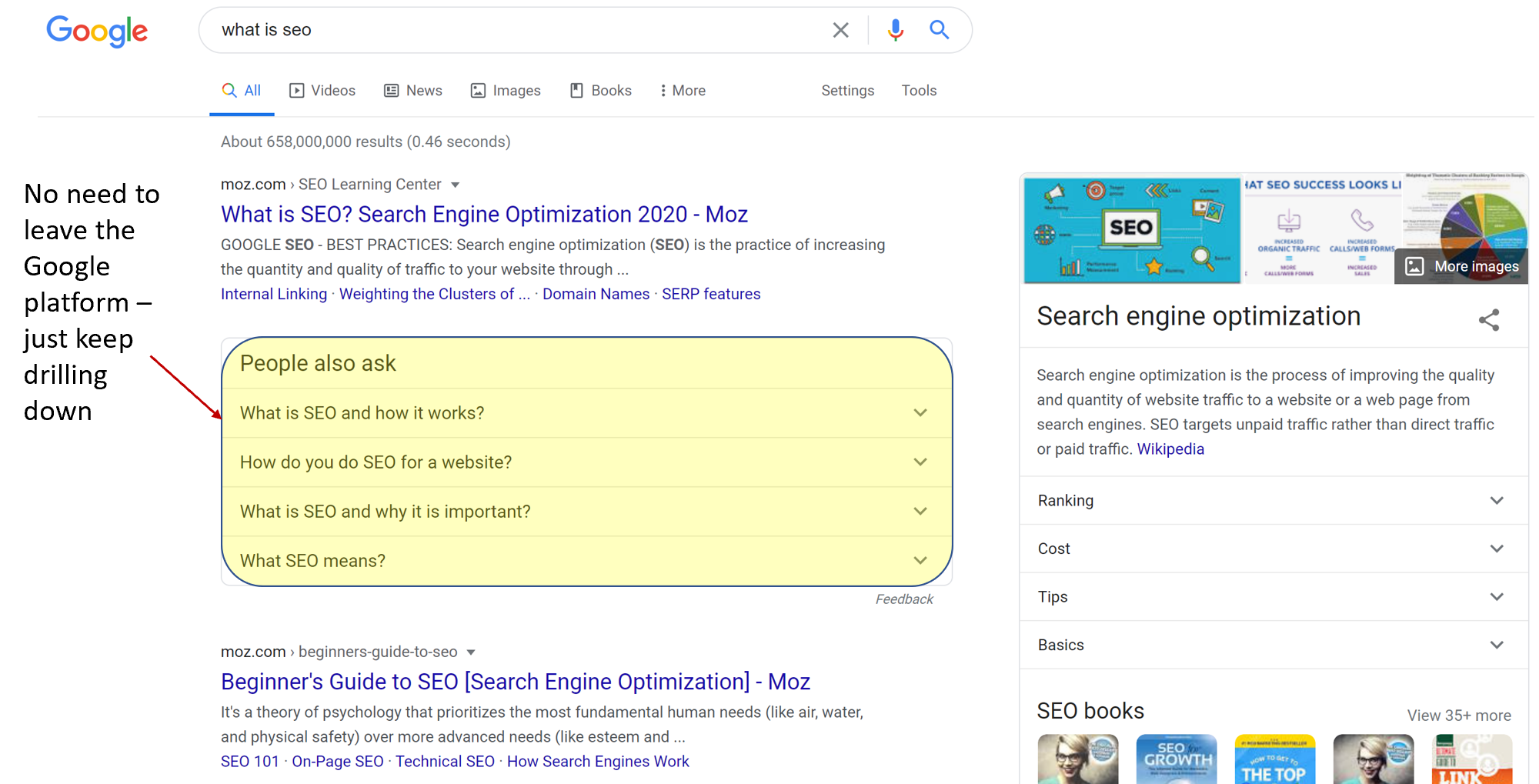Follow the Wikipedia link in knowledge panel
The image size is (1539, 784).
click(x=1170, y=449)
